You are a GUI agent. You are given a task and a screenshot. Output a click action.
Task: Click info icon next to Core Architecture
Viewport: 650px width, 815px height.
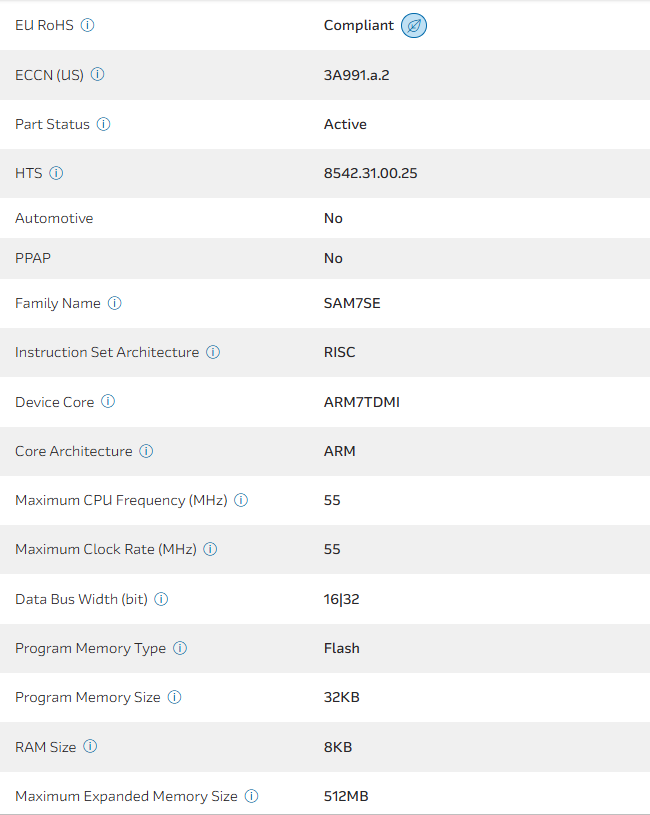146,451
